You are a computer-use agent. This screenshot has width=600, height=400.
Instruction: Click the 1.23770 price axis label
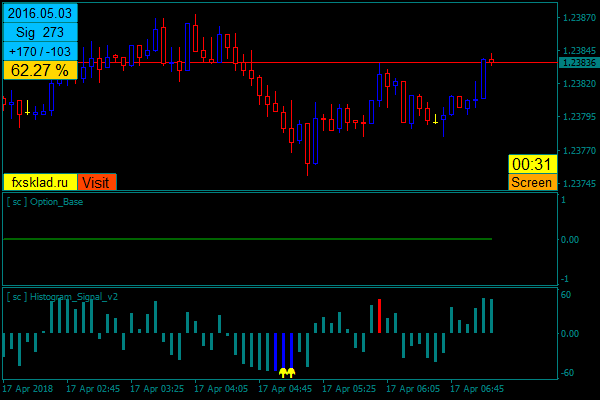579,150
